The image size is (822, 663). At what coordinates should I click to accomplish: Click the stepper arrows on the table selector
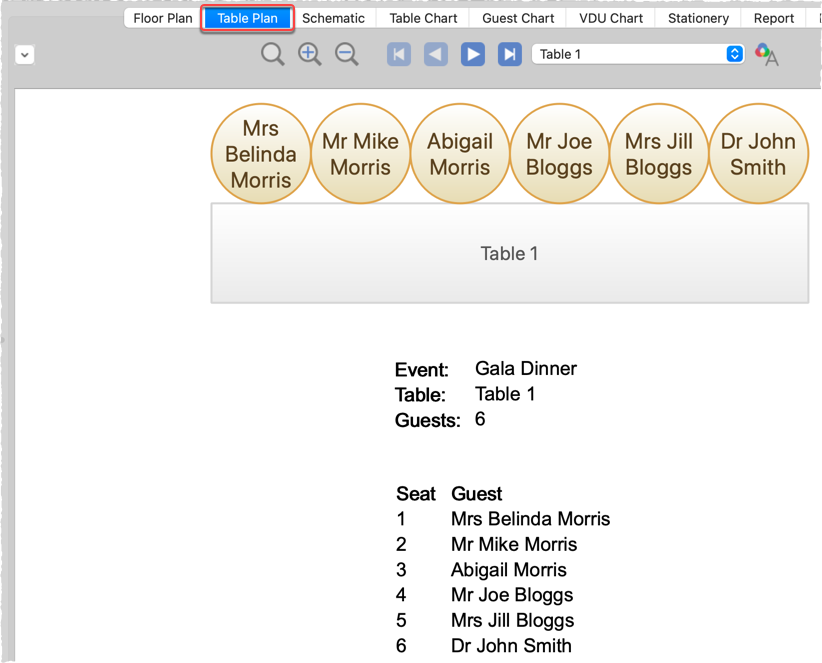[734, 54]
